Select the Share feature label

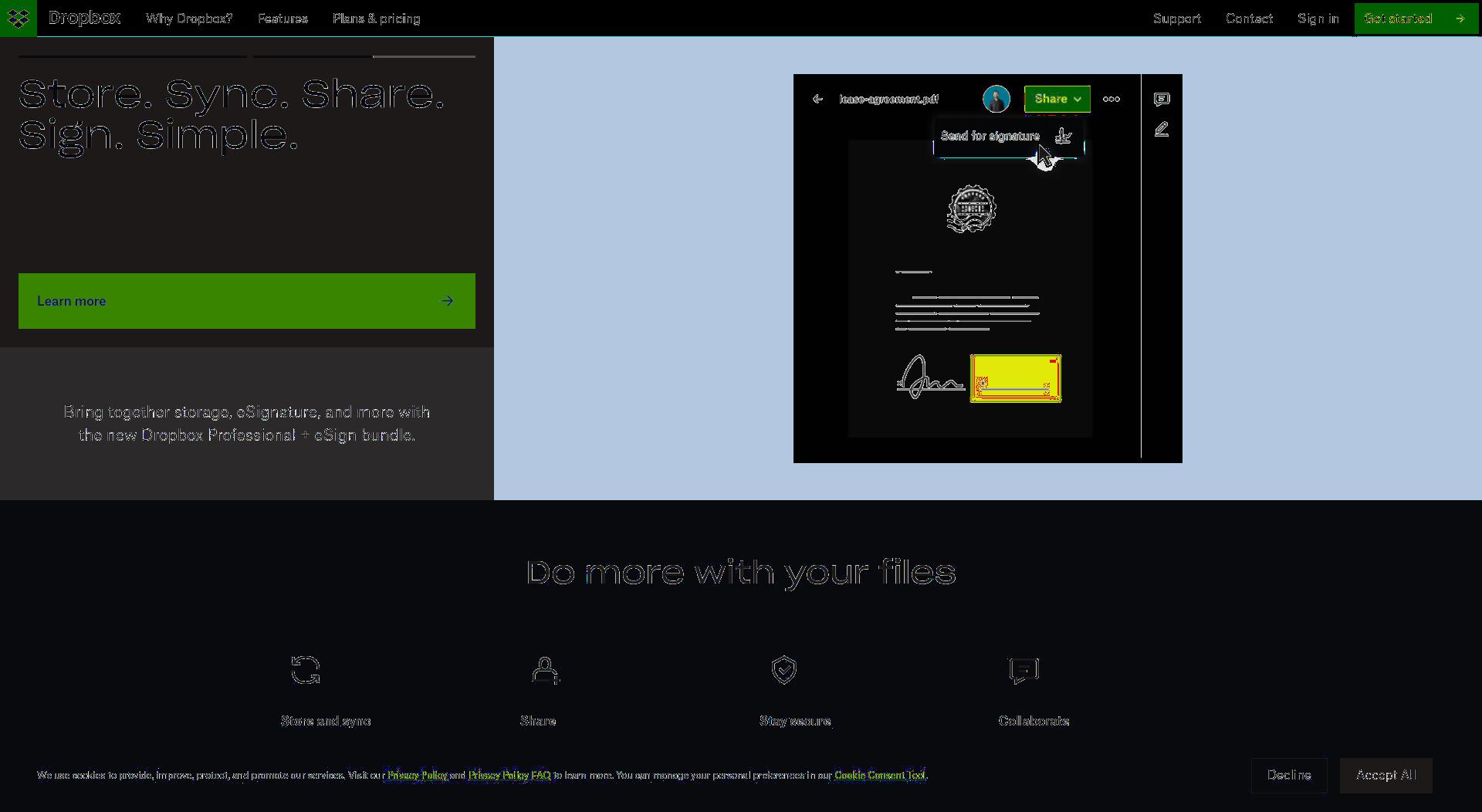coord(538,721)
